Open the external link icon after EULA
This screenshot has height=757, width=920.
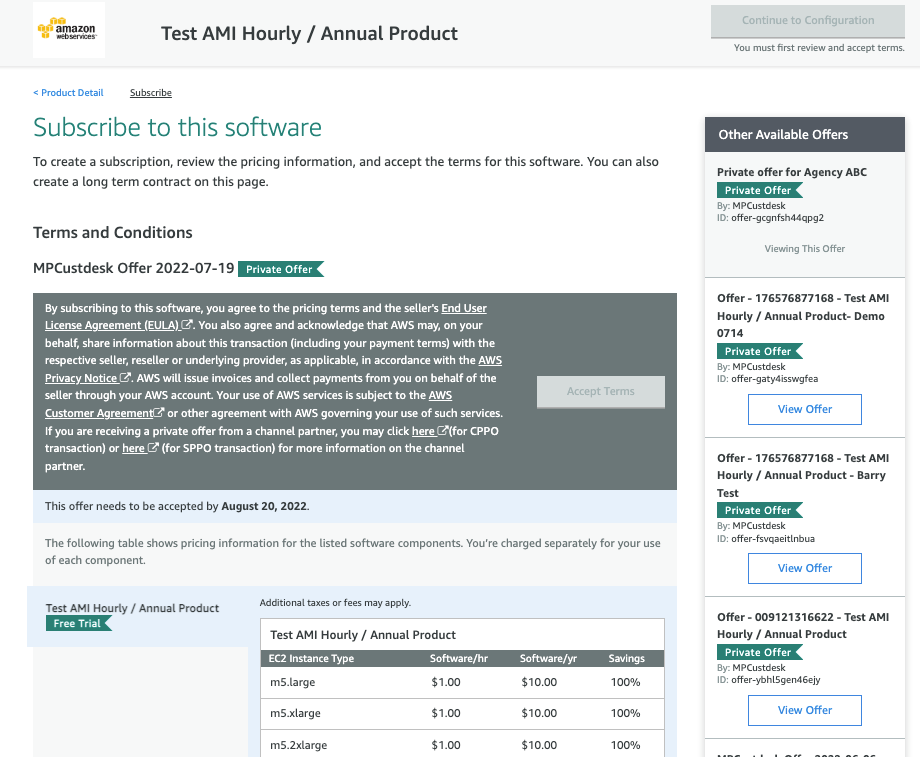point(185,325)
